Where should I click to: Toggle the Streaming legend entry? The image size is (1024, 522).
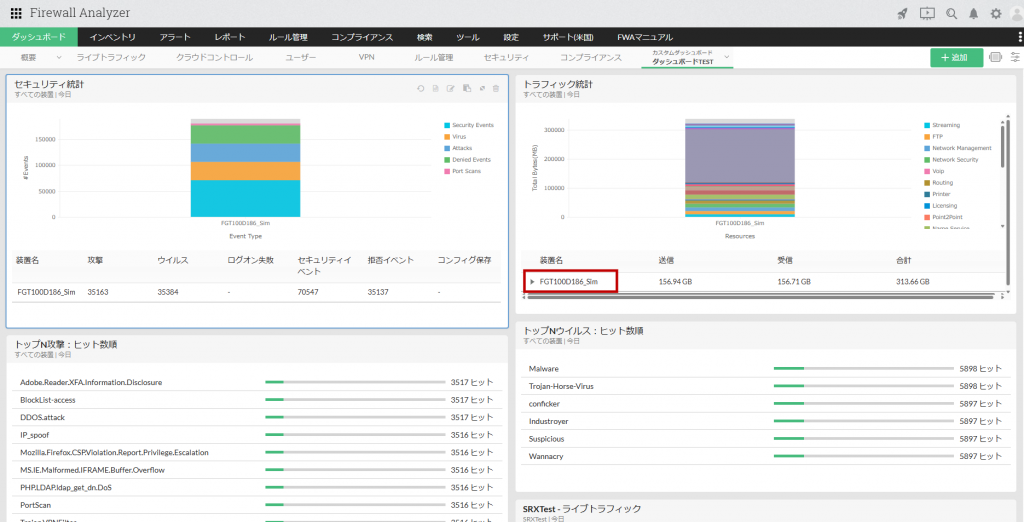[x=945, y=125]
